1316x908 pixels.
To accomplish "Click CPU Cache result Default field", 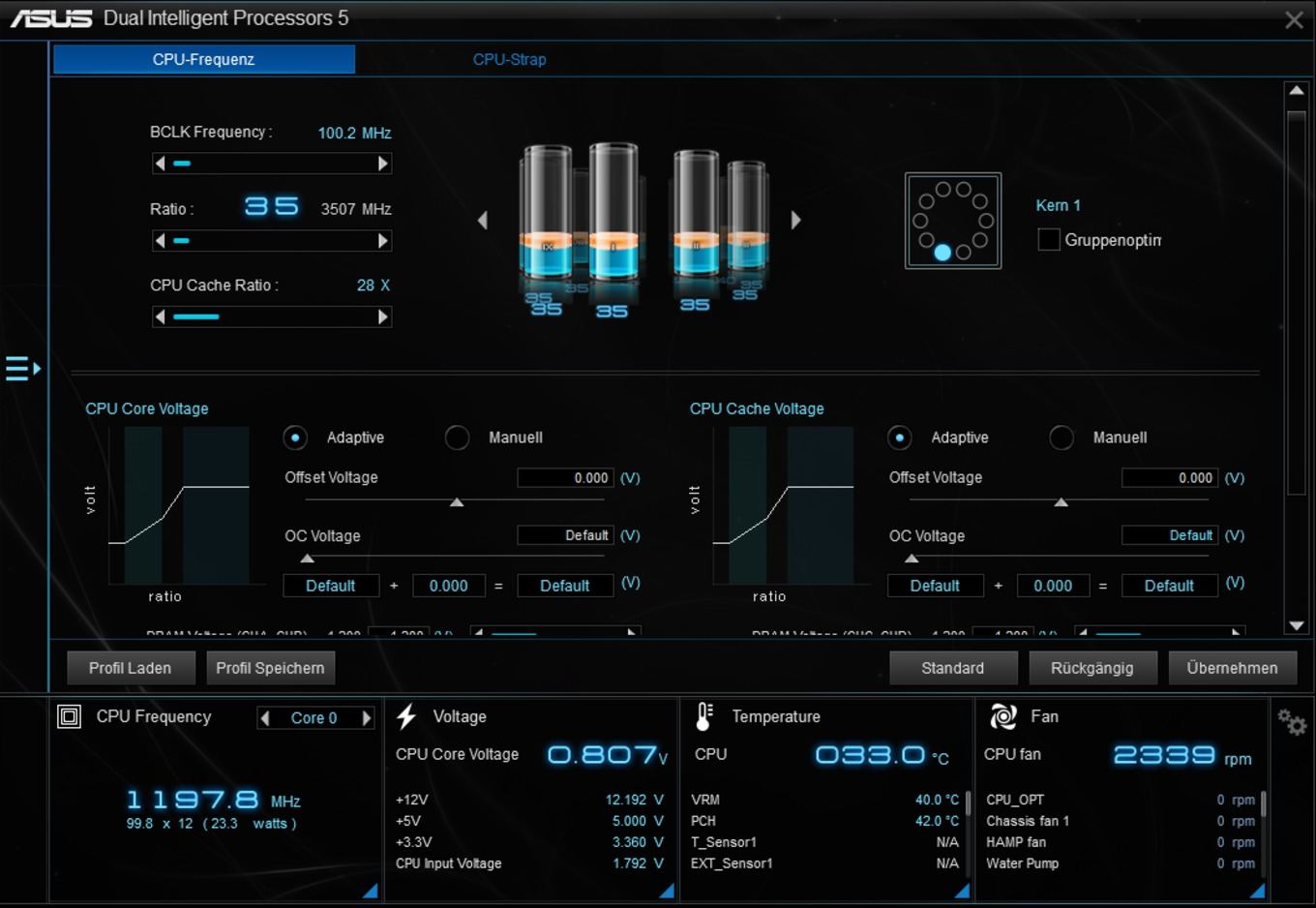I will [1170, 586].
